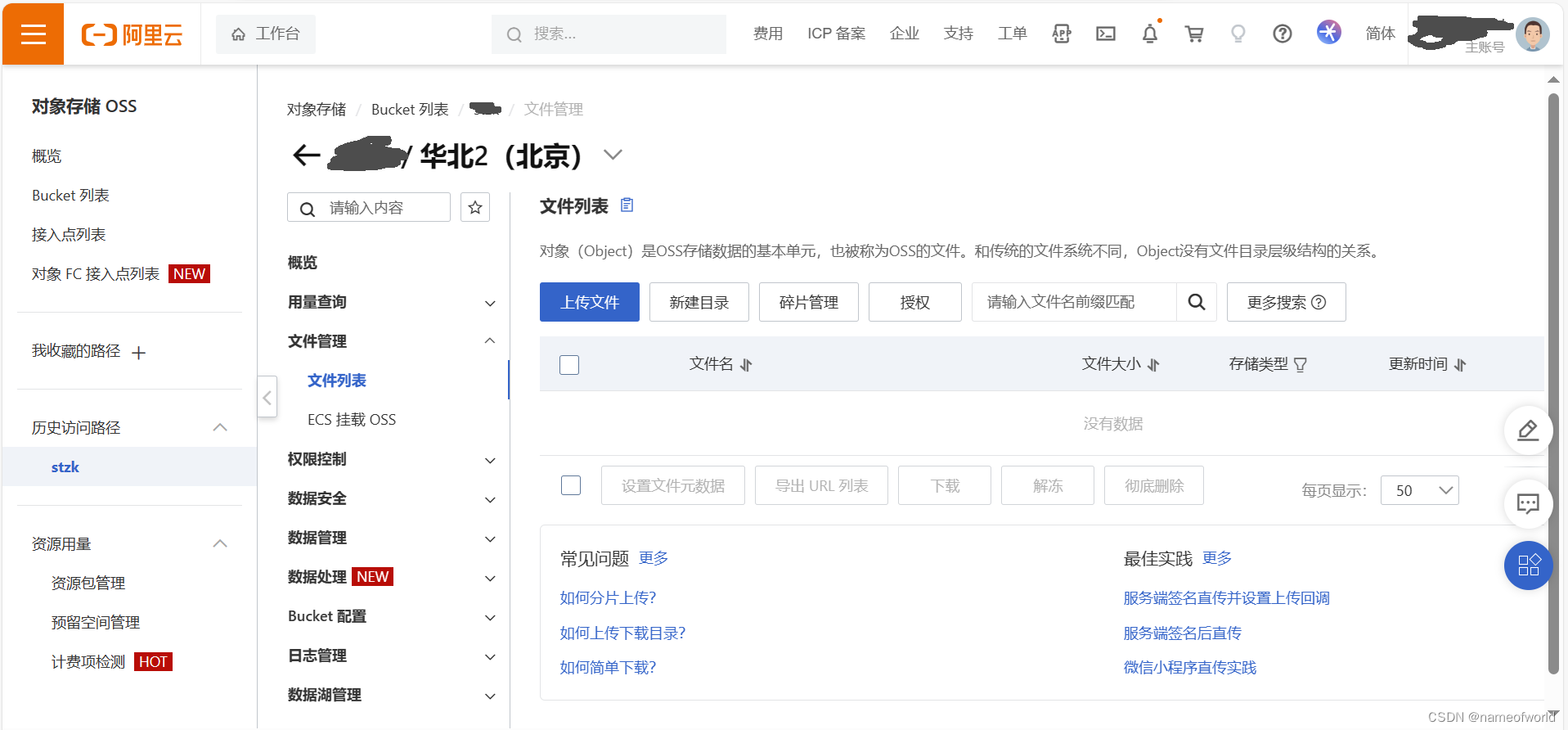The width and height of the screenshot is (1568, 730).
Task: Click the 上传文件 button
Action: click(590, 302)
